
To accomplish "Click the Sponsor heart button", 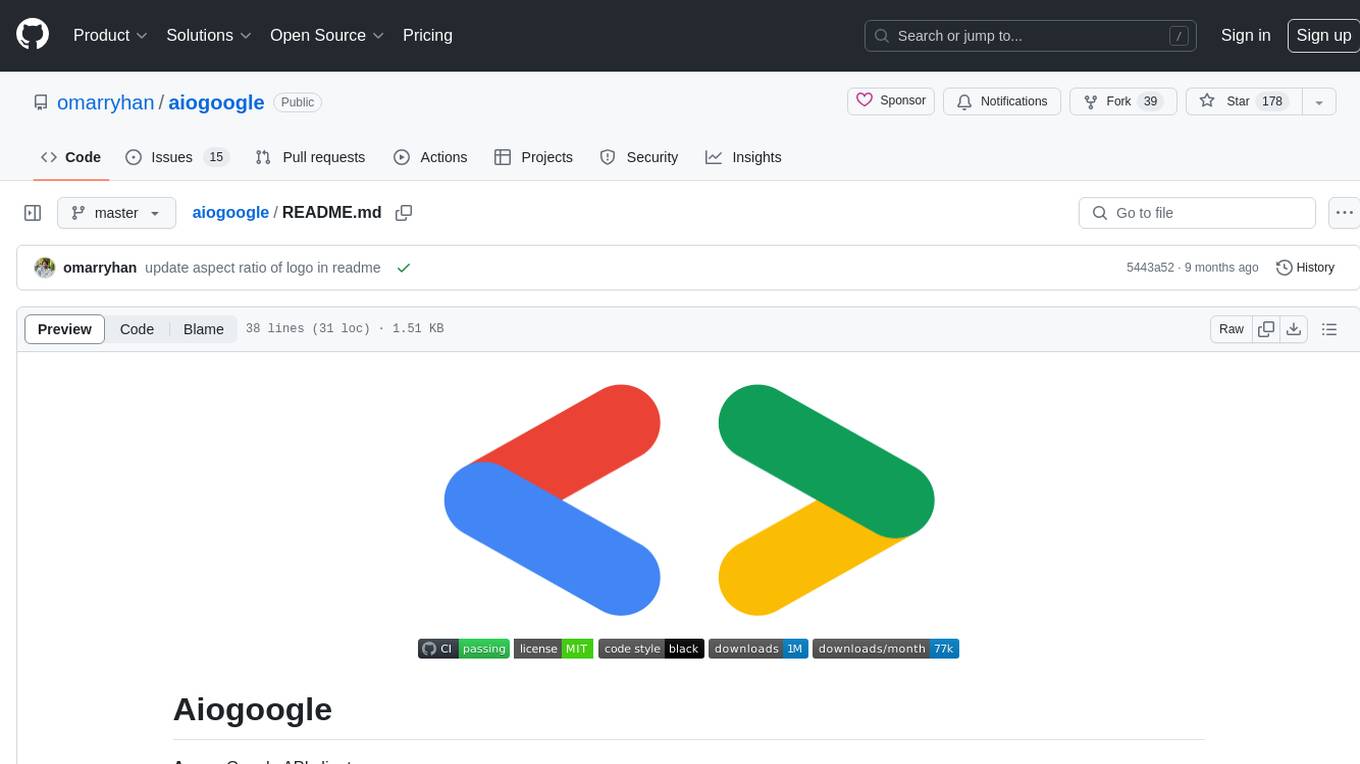I will coord(891,101).
